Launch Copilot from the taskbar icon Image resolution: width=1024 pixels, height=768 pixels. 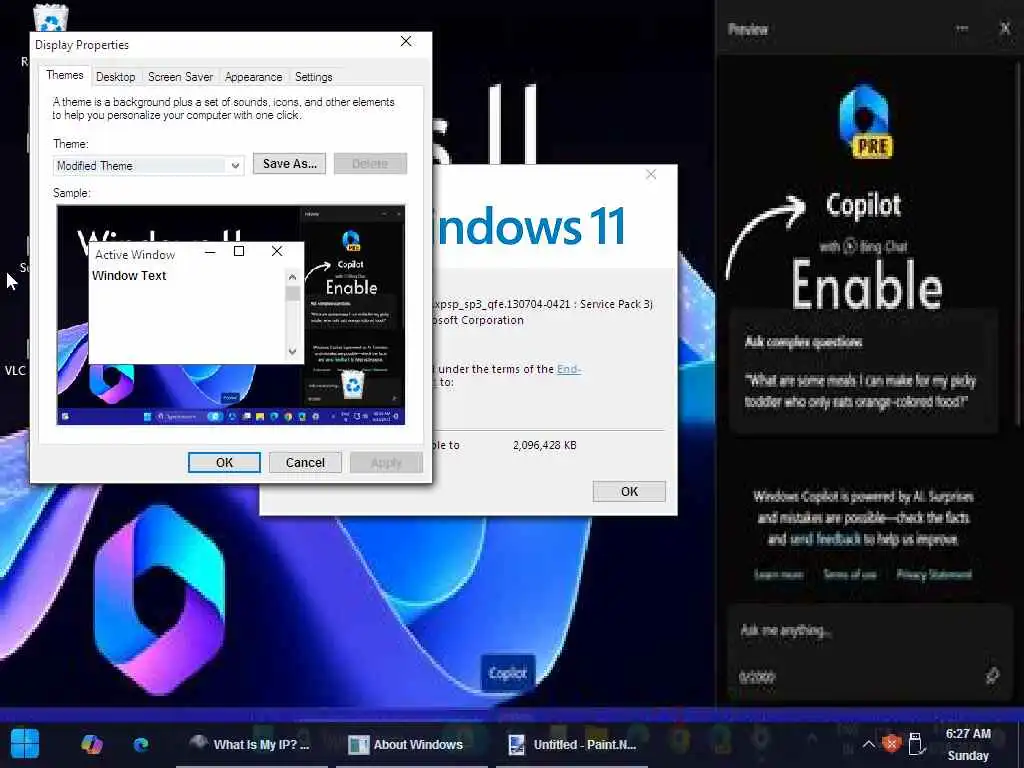[91, 744]
